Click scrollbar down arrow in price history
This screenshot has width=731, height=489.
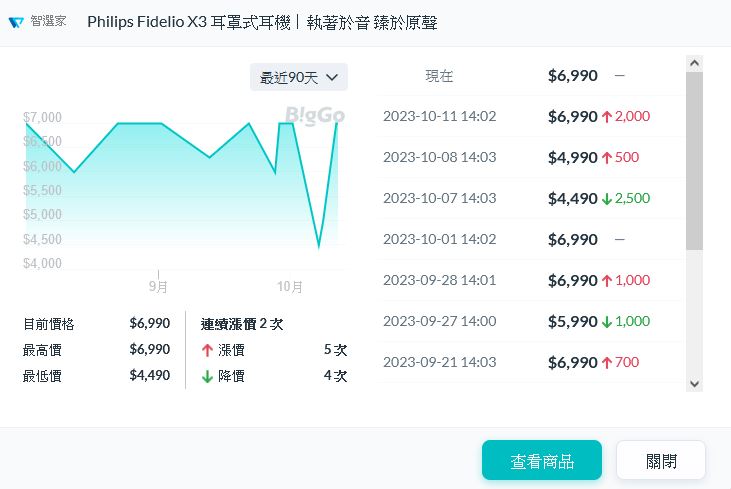[694, 382]
